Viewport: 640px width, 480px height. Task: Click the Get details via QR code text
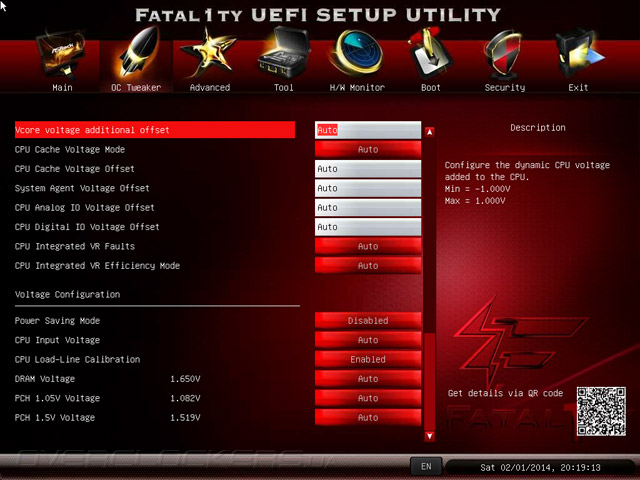coord(505,393)
